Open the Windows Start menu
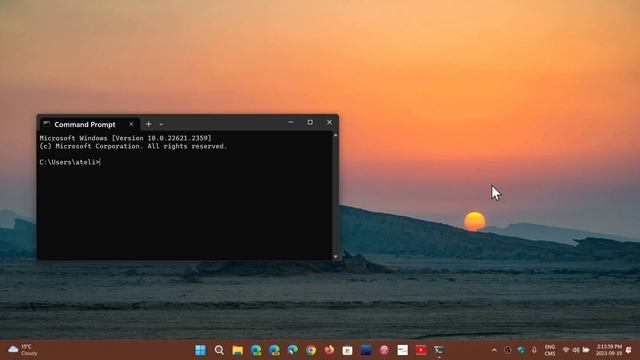640x360 pixels. point(200,350)
